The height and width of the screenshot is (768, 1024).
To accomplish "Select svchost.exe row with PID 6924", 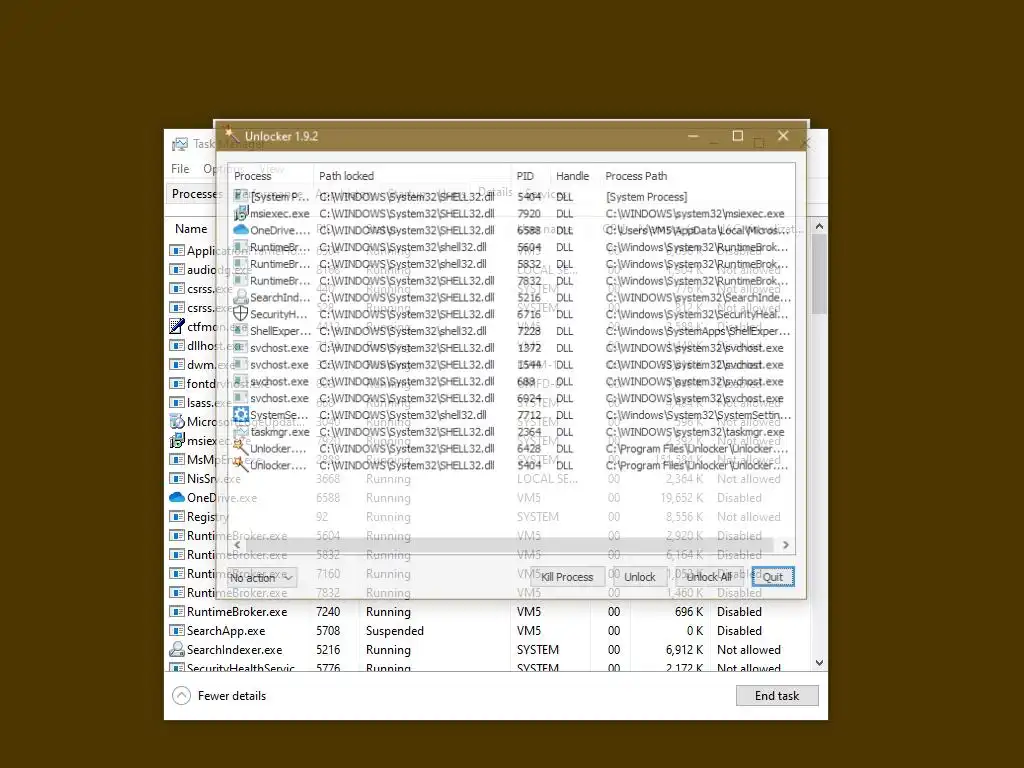I will click(x=512, y=398).
